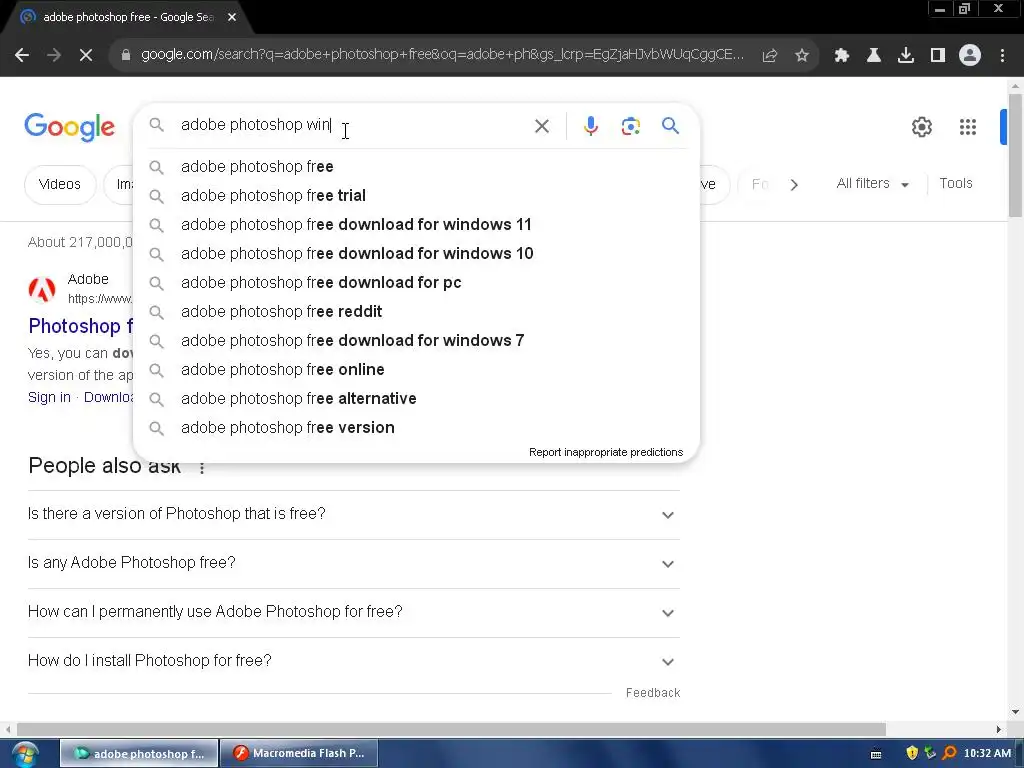
Task: Expand Is any Adobe Photoshop free question
Action: (x=353, y=564)
